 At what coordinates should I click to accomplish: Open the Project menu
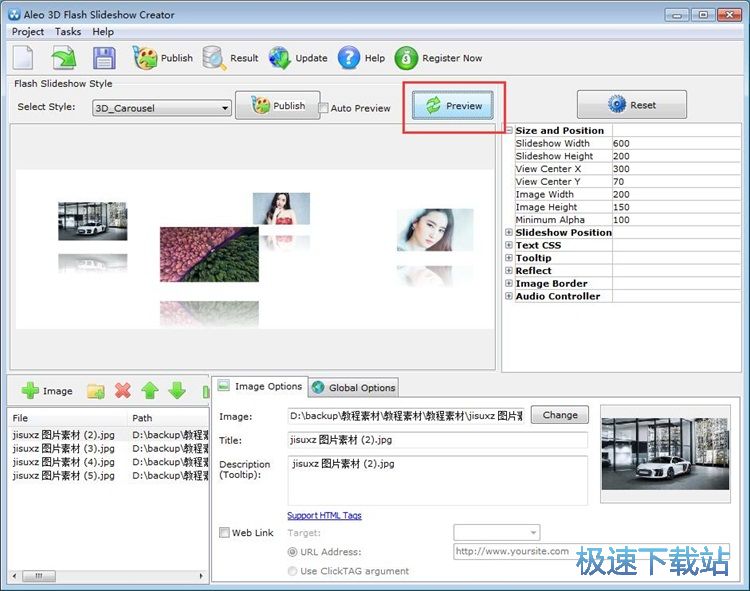(x=28, y=32)
